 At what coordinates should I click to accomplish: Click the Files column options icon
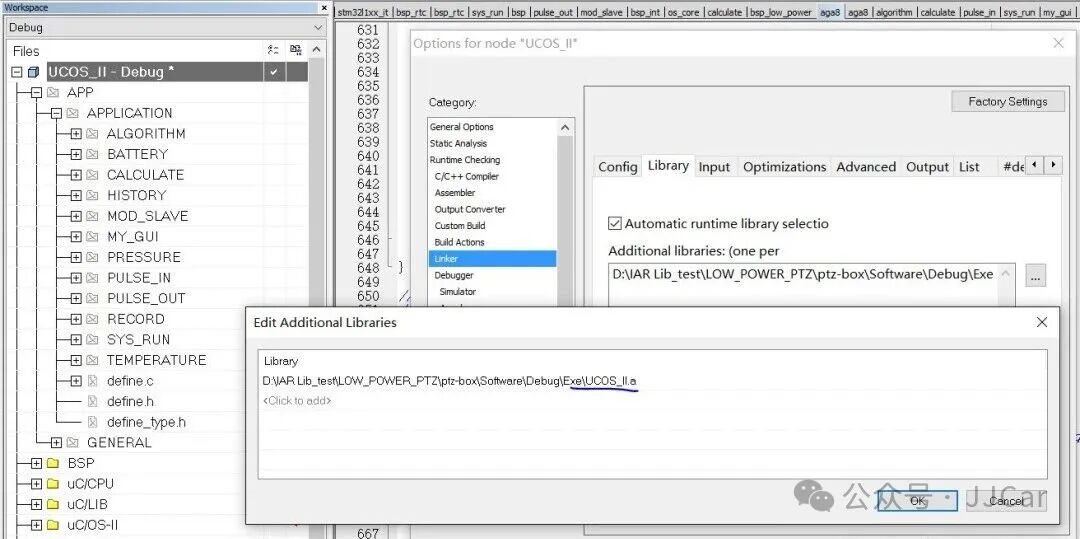point(273,50)
